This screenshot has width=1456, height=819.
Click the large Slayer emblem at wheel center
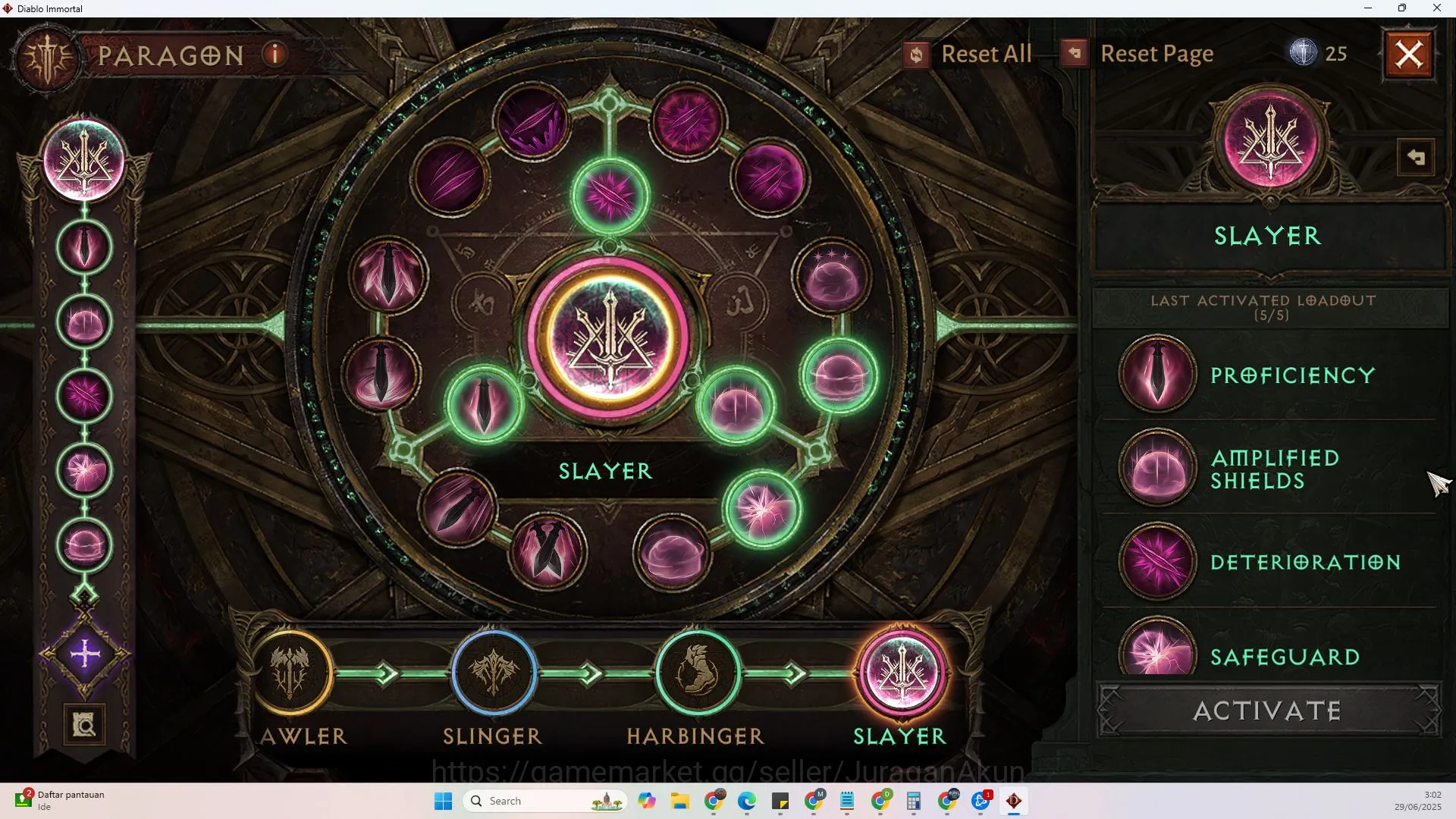click(x=609, y=337)
